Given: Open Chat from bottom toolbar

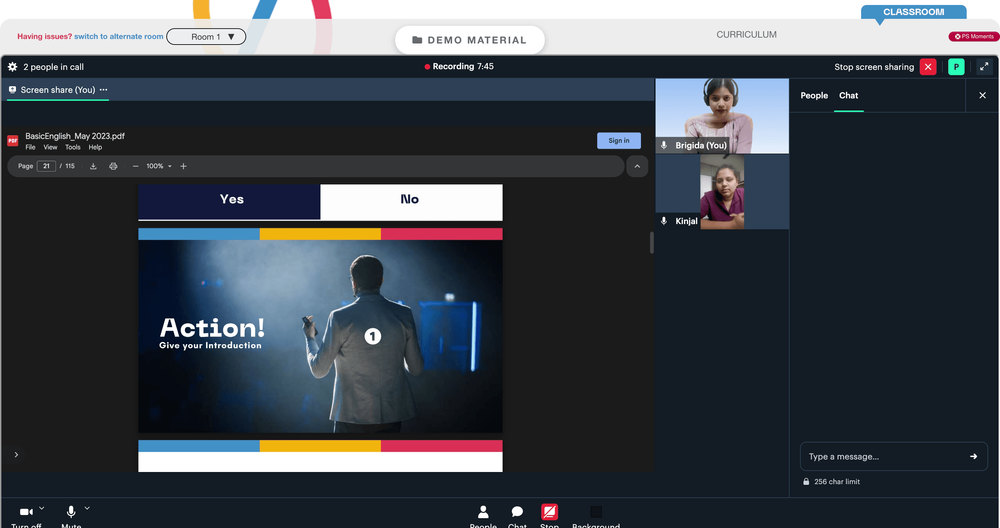Looking at the screenshot, I should click(x=517, y=517).
